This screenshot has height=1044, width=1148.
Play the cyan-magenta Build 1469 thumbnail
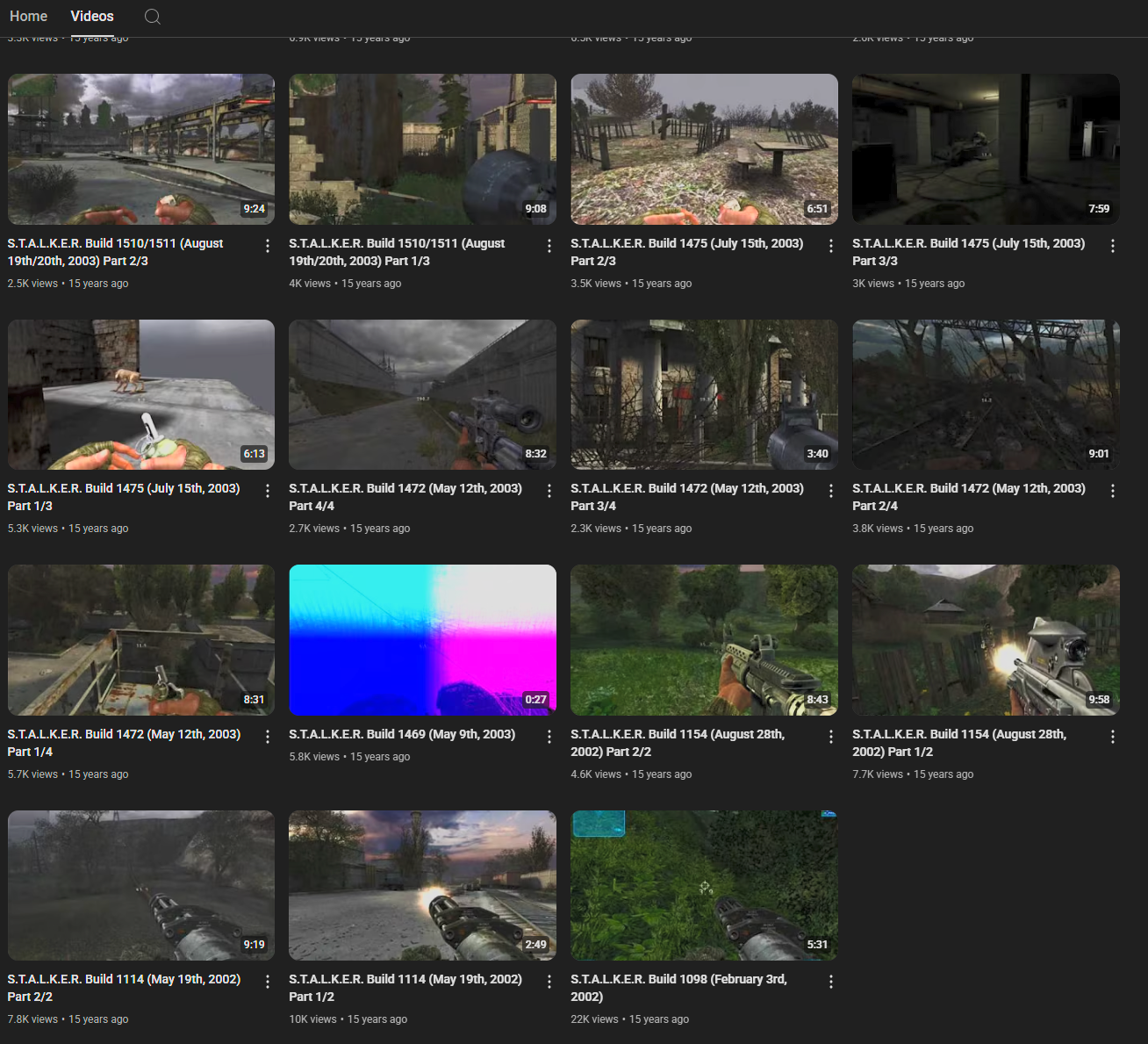coord(423,640)
